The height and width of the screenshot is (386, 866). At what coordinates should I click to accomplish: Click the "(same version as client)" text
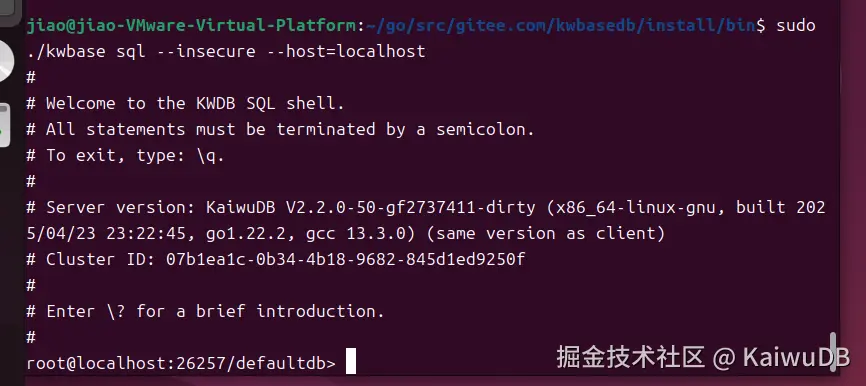[x=546, y=234]
